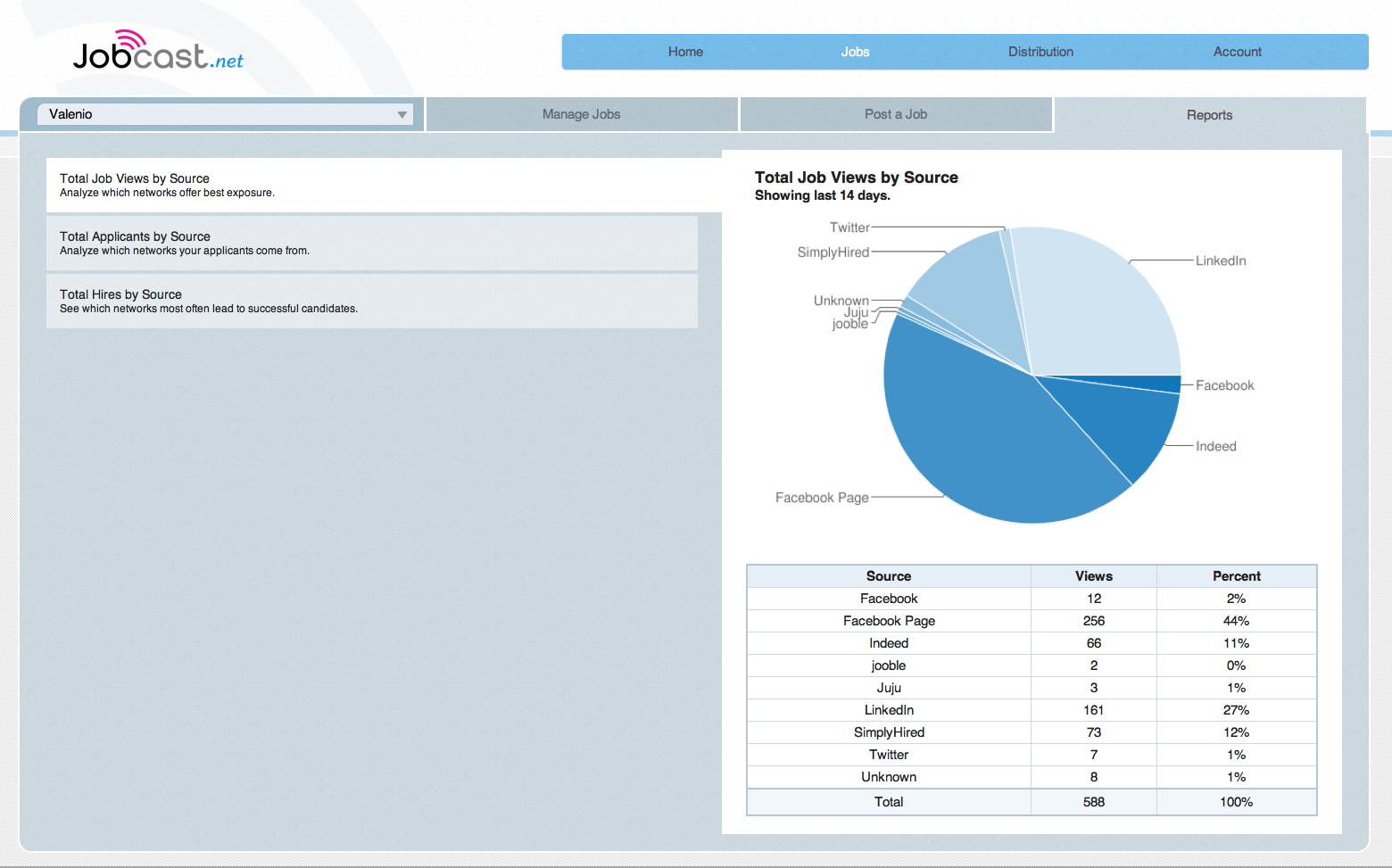Open Total Job Views by Source report
1392x868 pixels.
(x=384, y=185)
